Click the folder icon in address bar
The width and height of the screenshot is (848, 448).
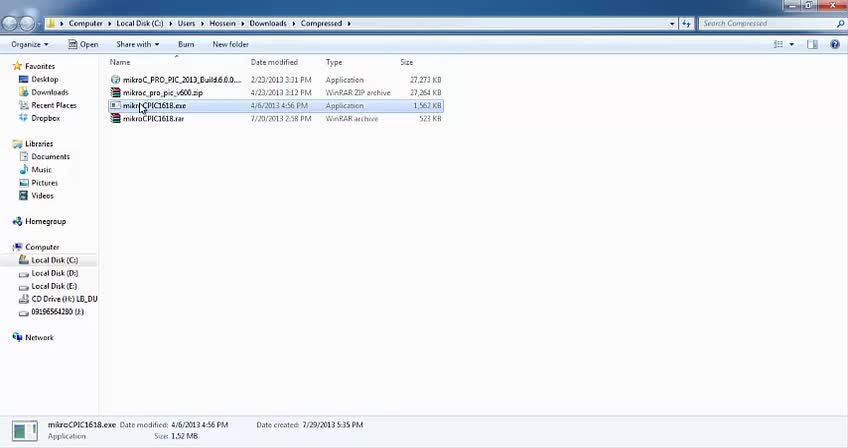point(50,23)
